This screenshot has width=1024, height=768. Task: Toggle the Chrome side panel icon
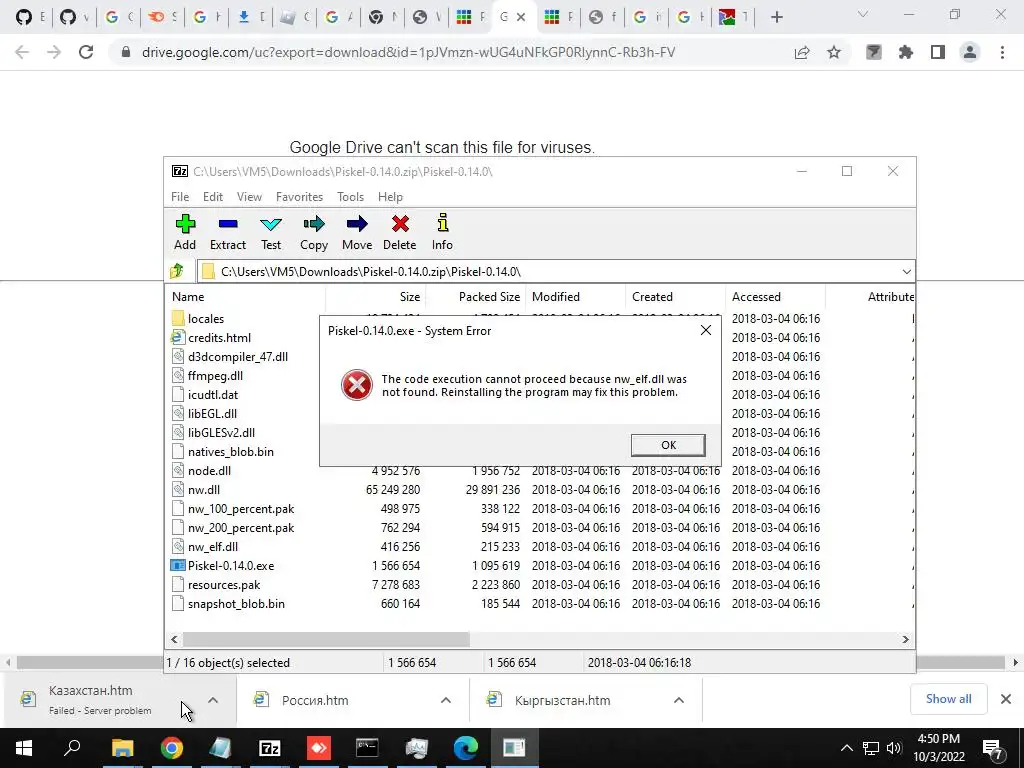(938, 52)
